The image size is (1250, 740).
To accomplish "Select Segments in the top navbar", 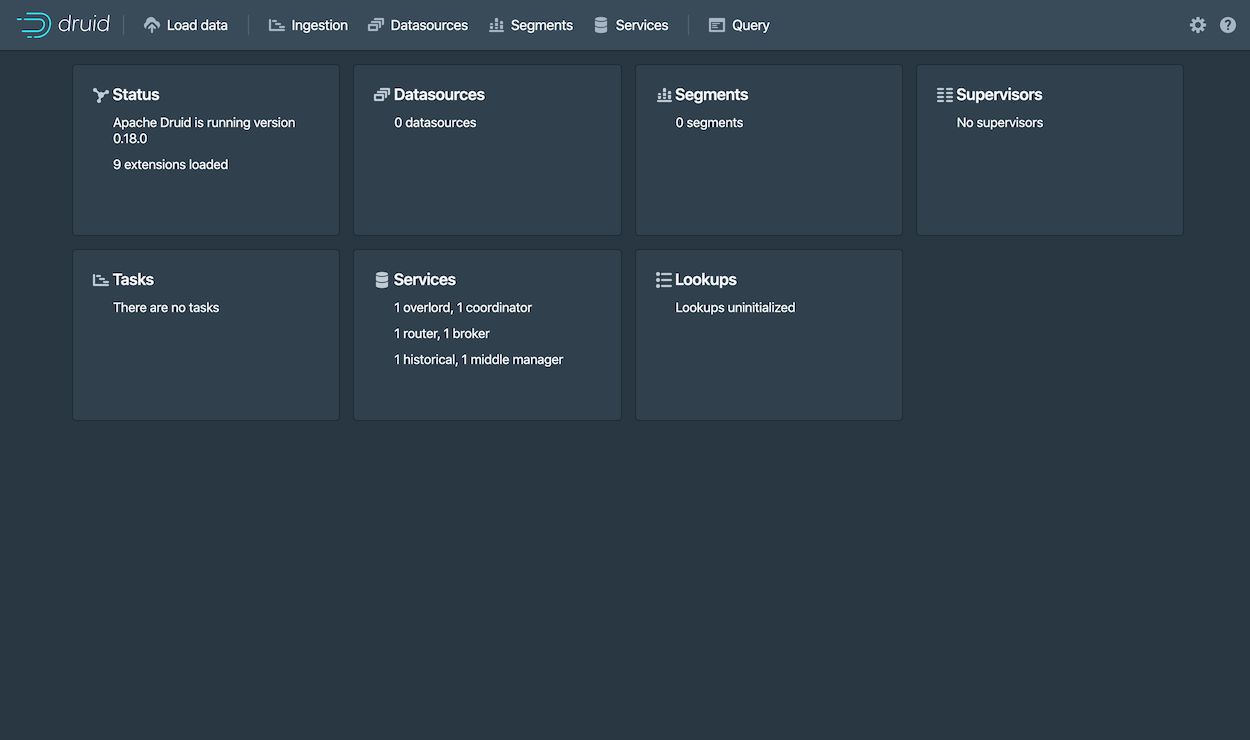I will click(x=531, y=25).
